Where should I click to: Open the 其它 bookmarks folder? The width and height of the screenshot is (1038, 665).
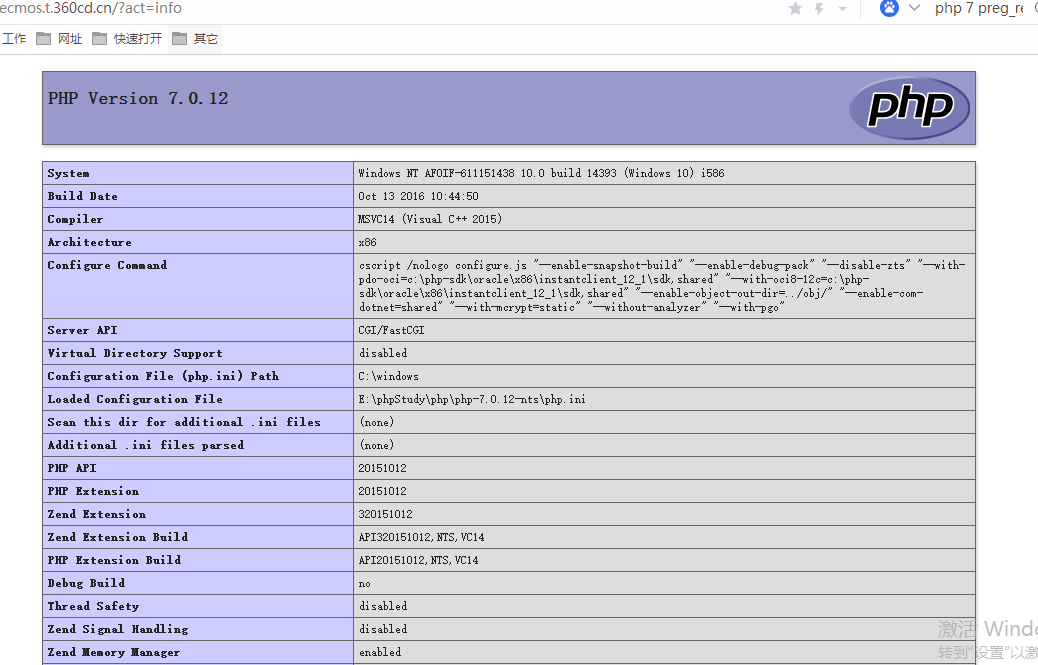[195, 39]
